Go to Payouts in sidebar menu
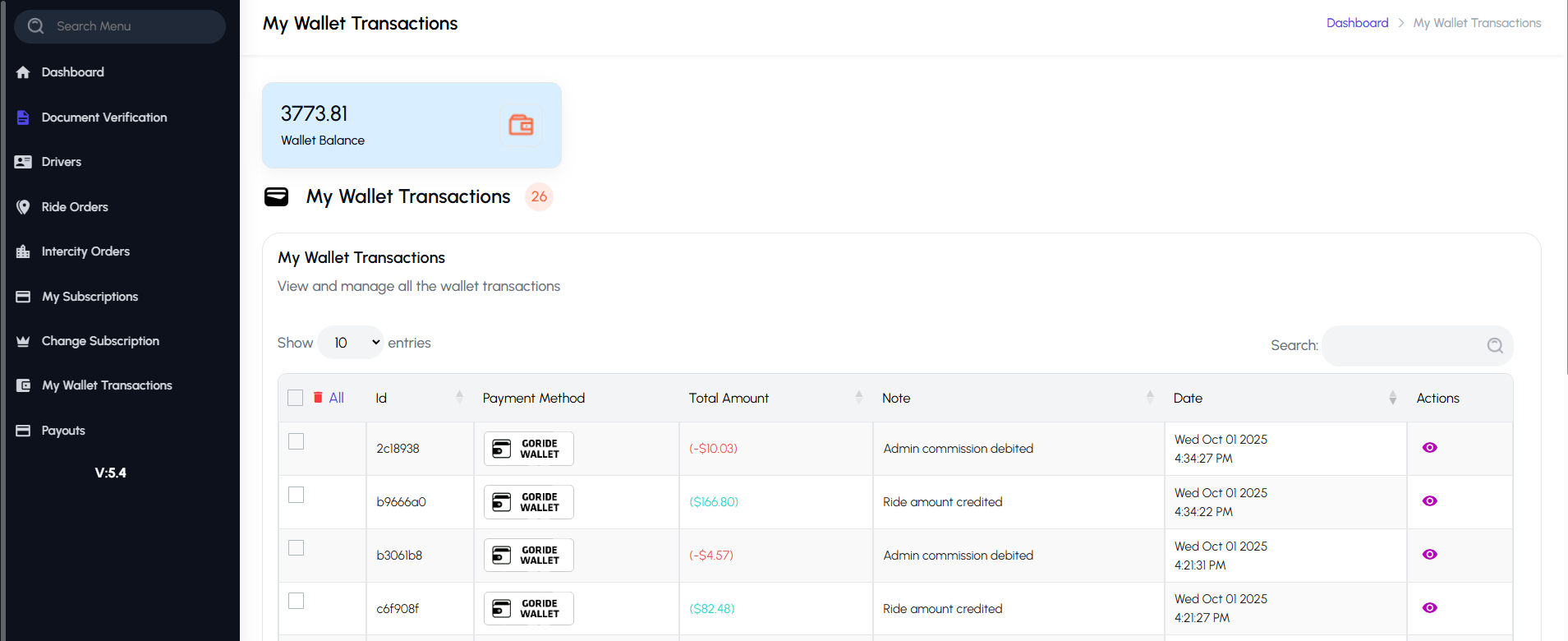 coord(63,431)
